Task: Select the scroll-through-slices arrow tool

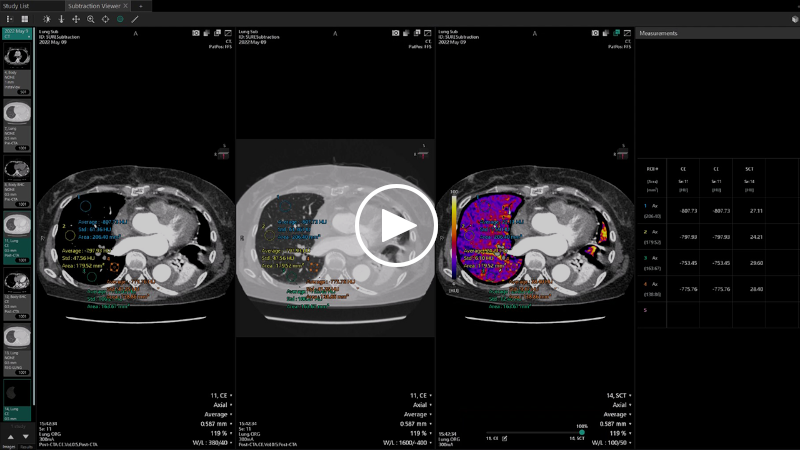Action: point(61,19)
